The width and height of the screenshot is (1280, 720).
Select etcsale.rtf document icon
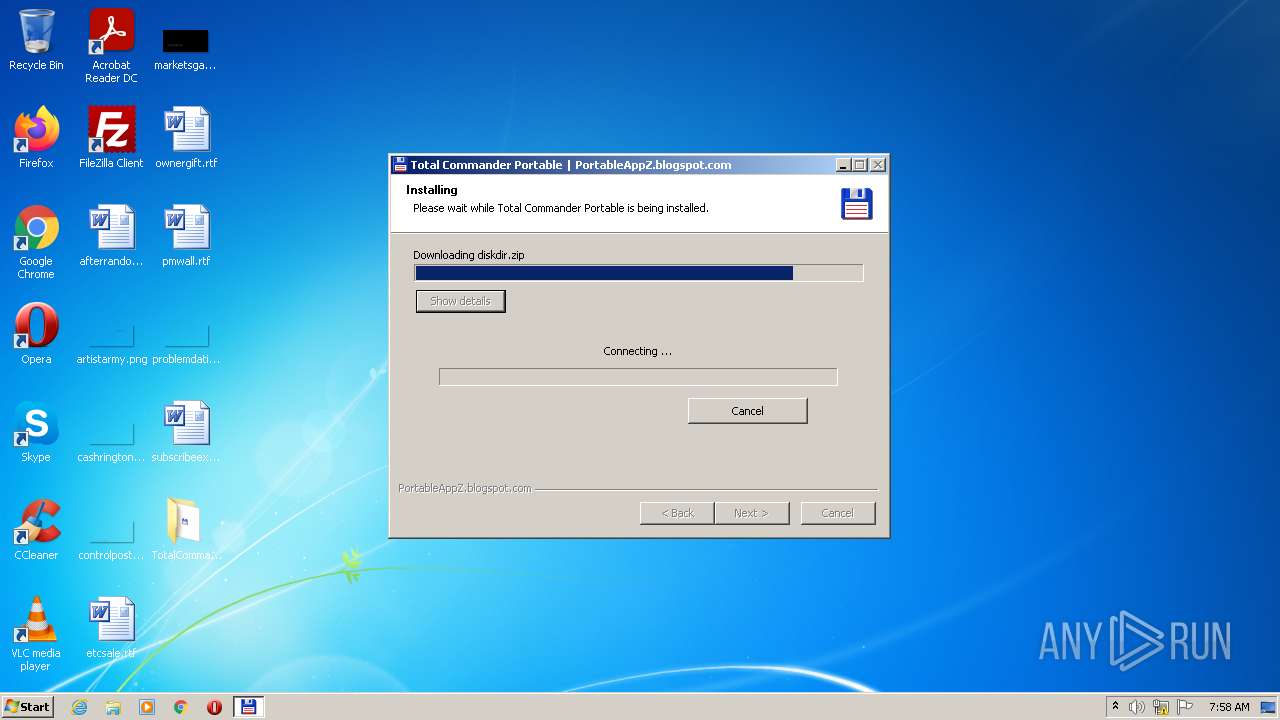pyautogui.click(x=111, y=628)
